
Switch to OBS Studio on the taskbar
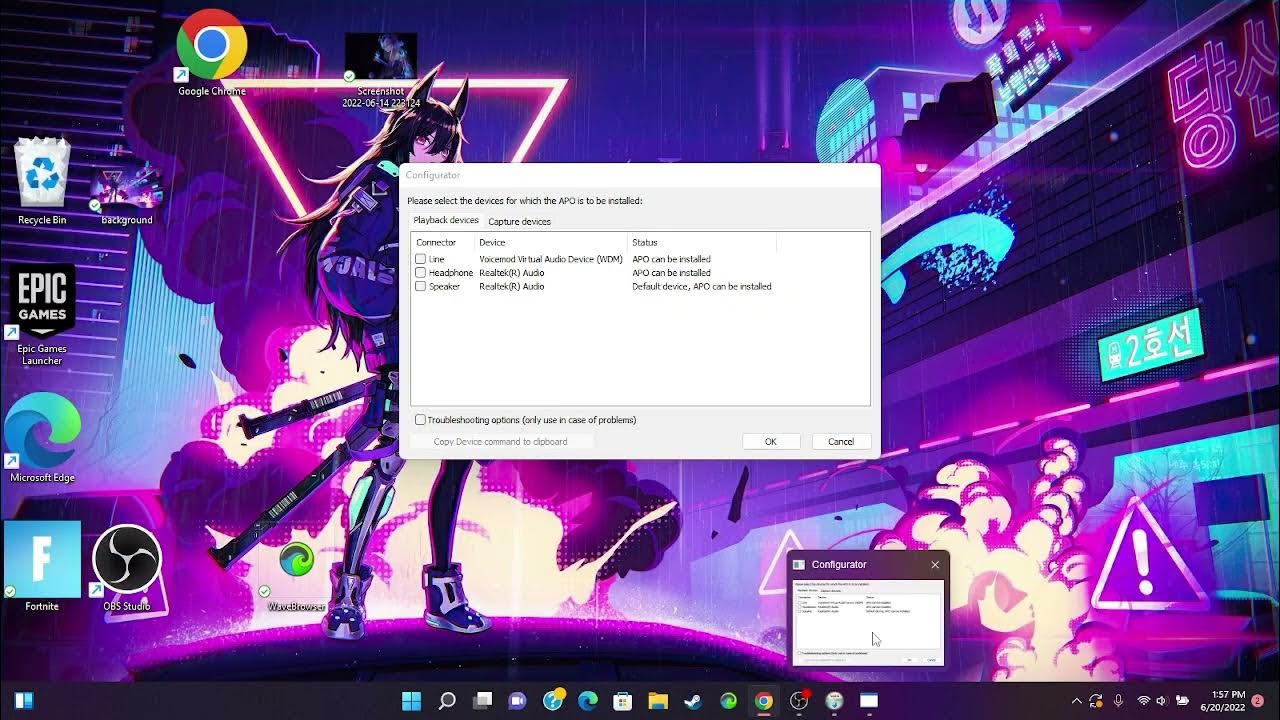point(799,701)
